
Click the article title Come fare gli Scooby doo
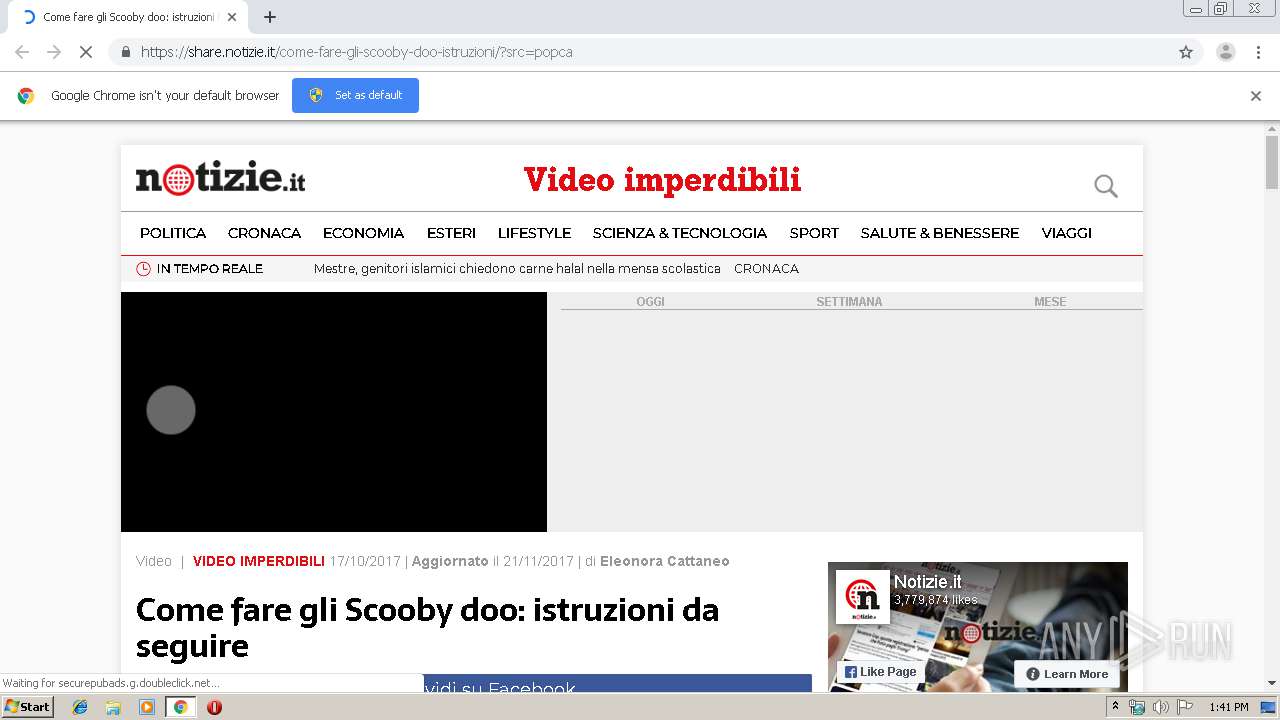pyautogui.click(x=427, y=627)
